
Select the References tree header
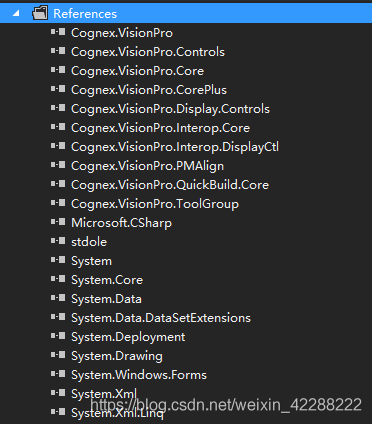(x=186, y=13)
